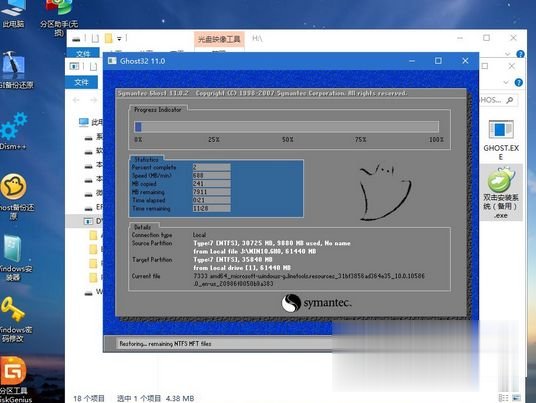Select the 光盘映像工具 ribbon tab
This screenshot has height=403, width=536.
point(219,40)
